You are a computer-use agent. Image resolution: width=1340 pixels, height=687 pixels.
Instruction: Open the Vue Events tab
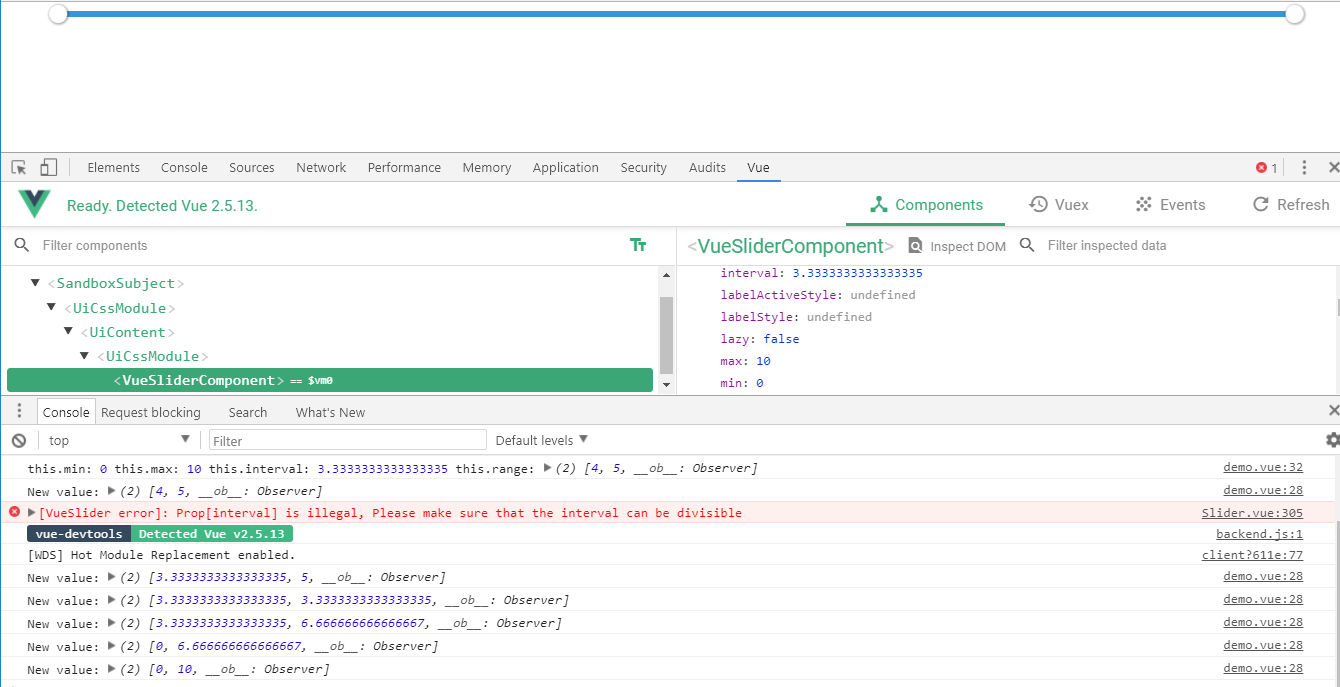[1170, 205]
